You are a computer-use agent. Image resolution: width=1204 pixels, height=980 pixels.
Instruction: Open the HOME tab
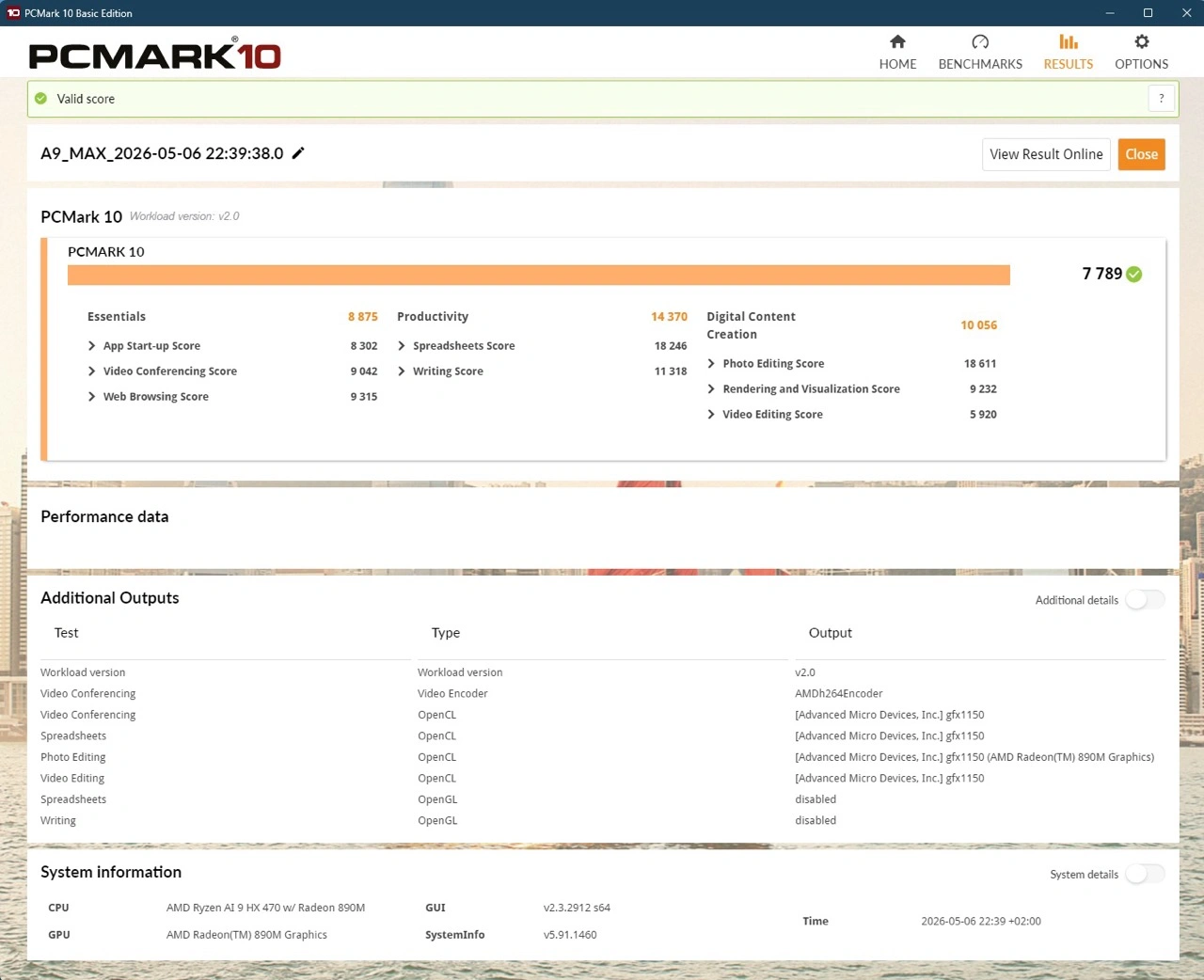point(897,53)
